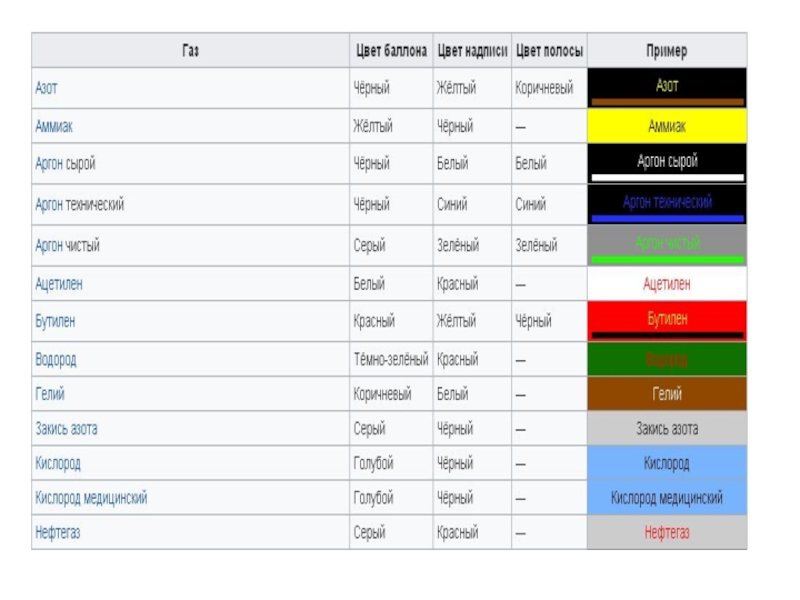Select the dark green Водород example swatch
The image size is (800, 600).
[x=667, y=359]
